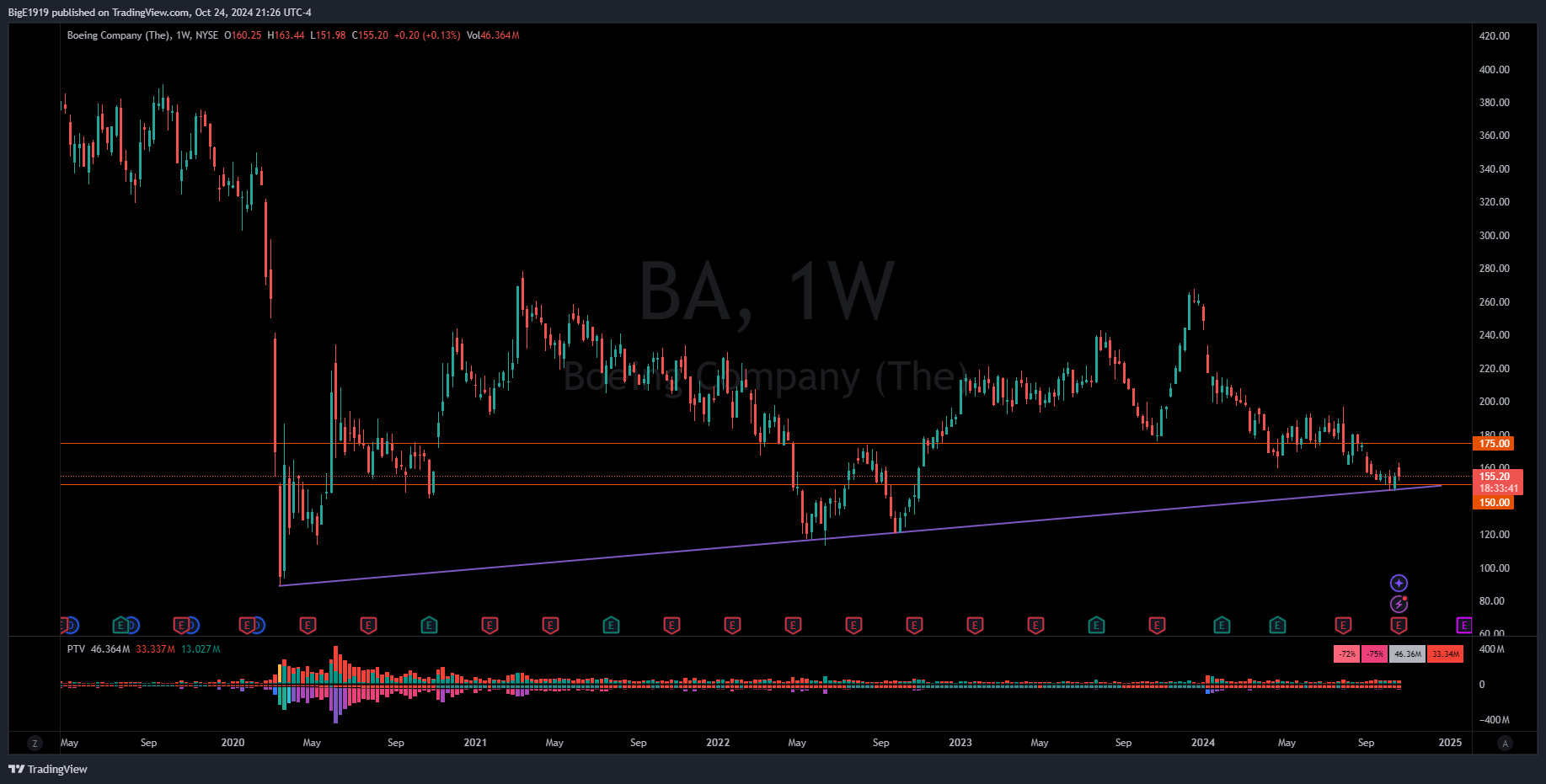Click the orange 150.00 price line label
This screenshot has height=784, width=1546.
coord(1494,503)
